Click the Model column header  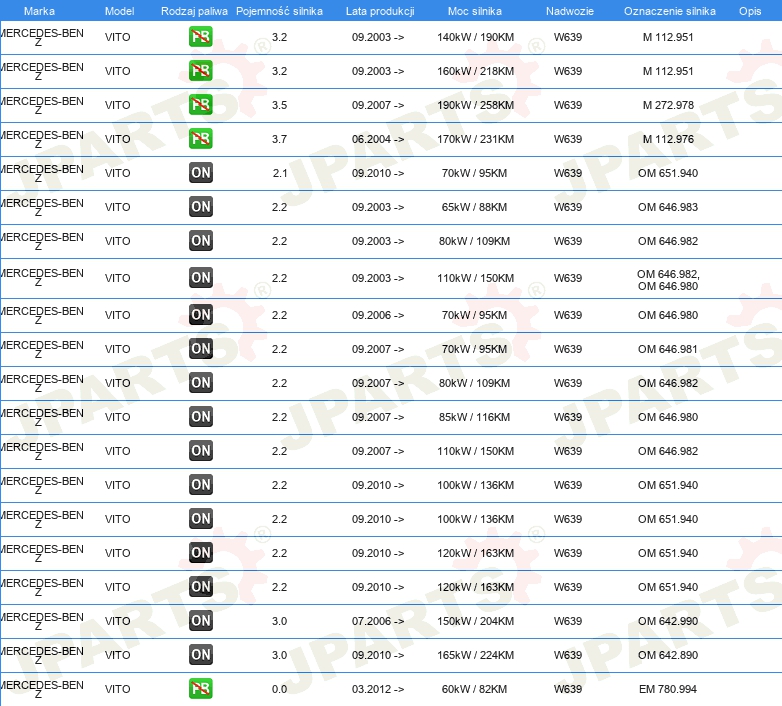pos(119,11)
